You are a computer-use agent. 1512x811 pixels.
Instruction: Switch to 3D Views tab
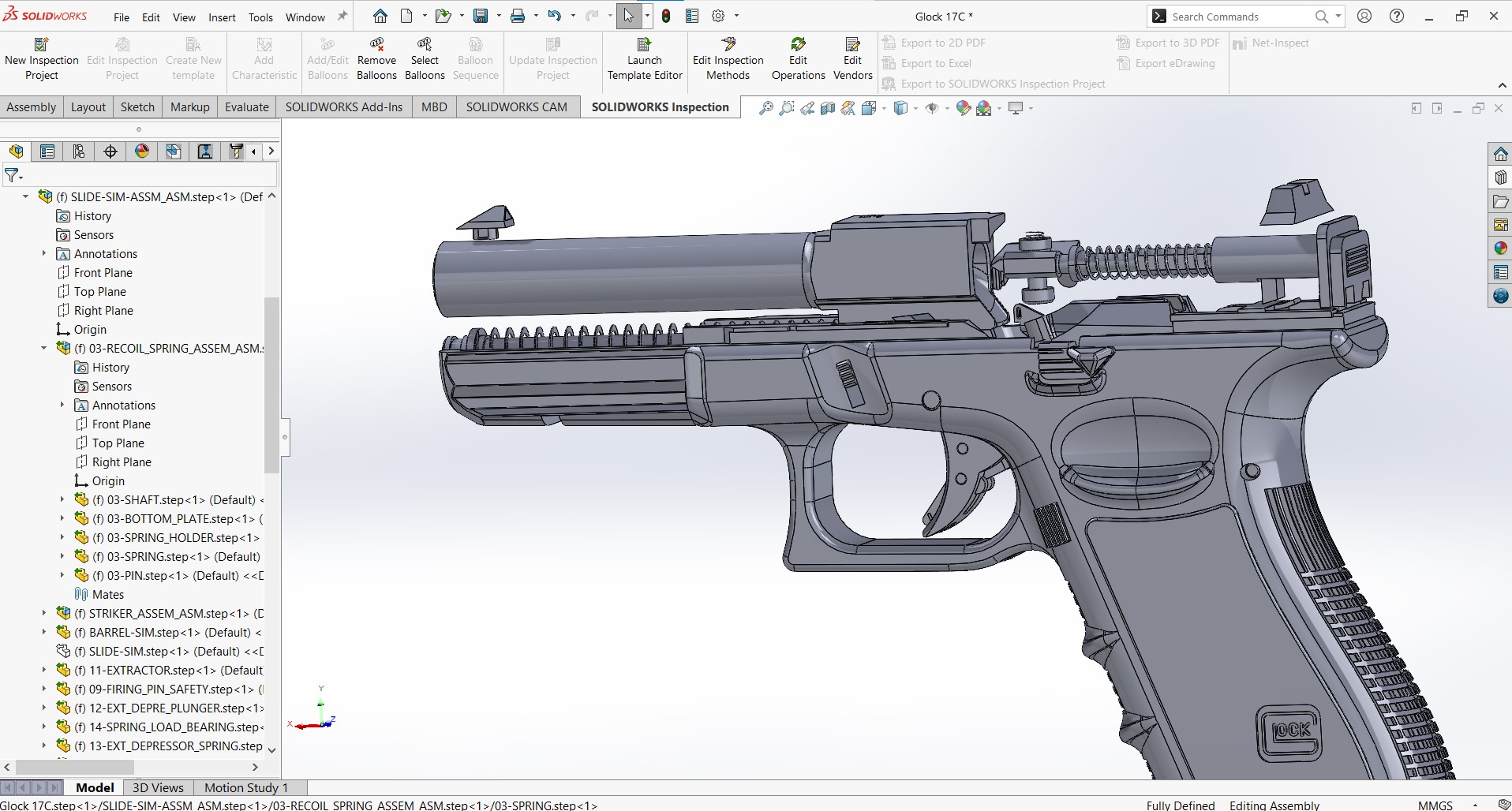(158, 787)
